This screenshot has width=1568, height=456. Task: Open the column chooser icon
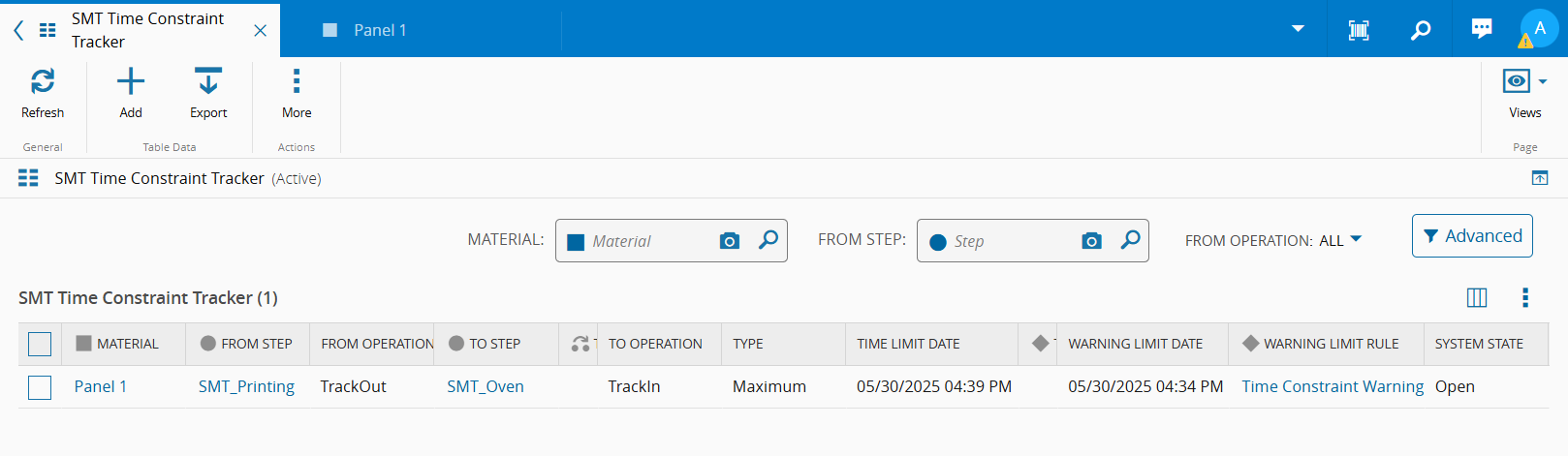pyautogui.click(x=1477, y=297)
